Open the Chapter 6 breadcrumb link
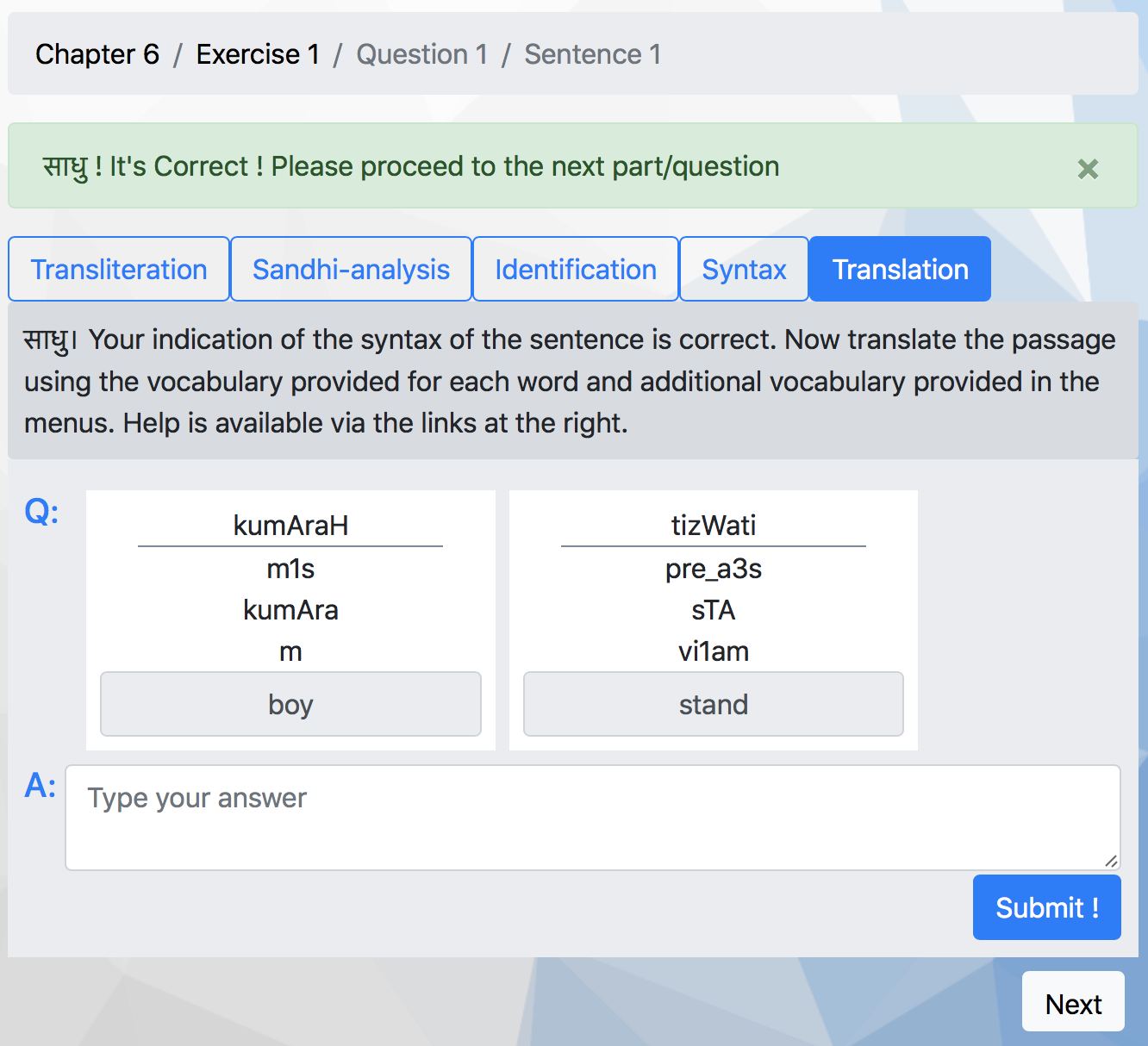 (97, 54)
